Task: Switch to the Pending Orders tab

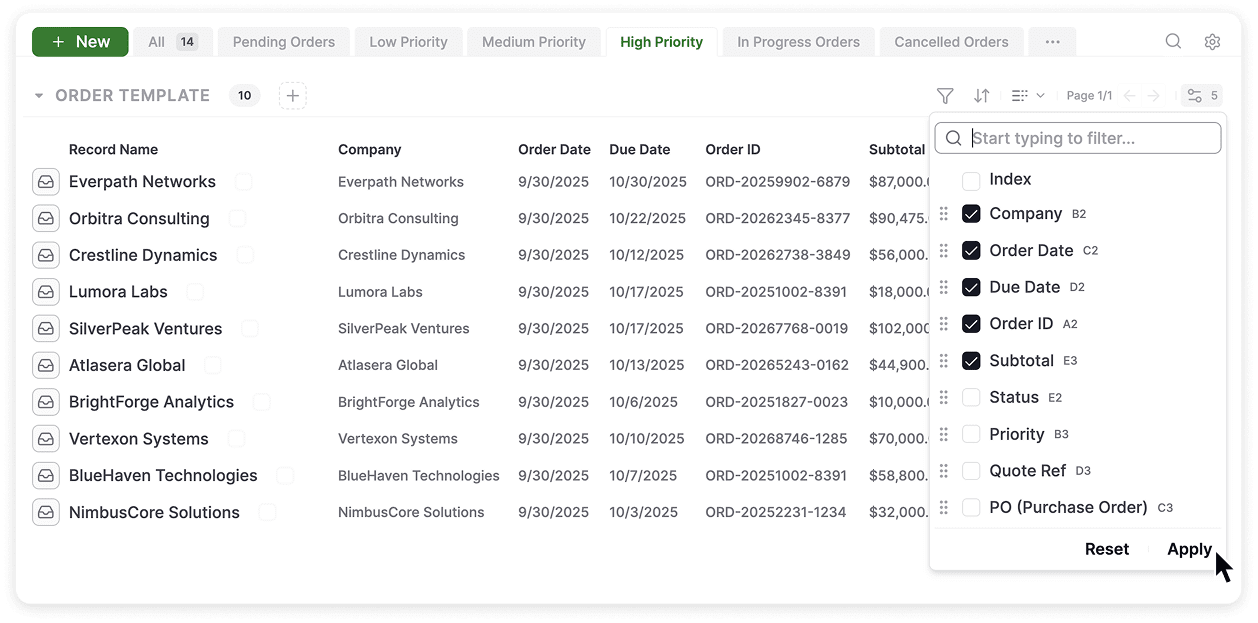Action: point(284,42)
